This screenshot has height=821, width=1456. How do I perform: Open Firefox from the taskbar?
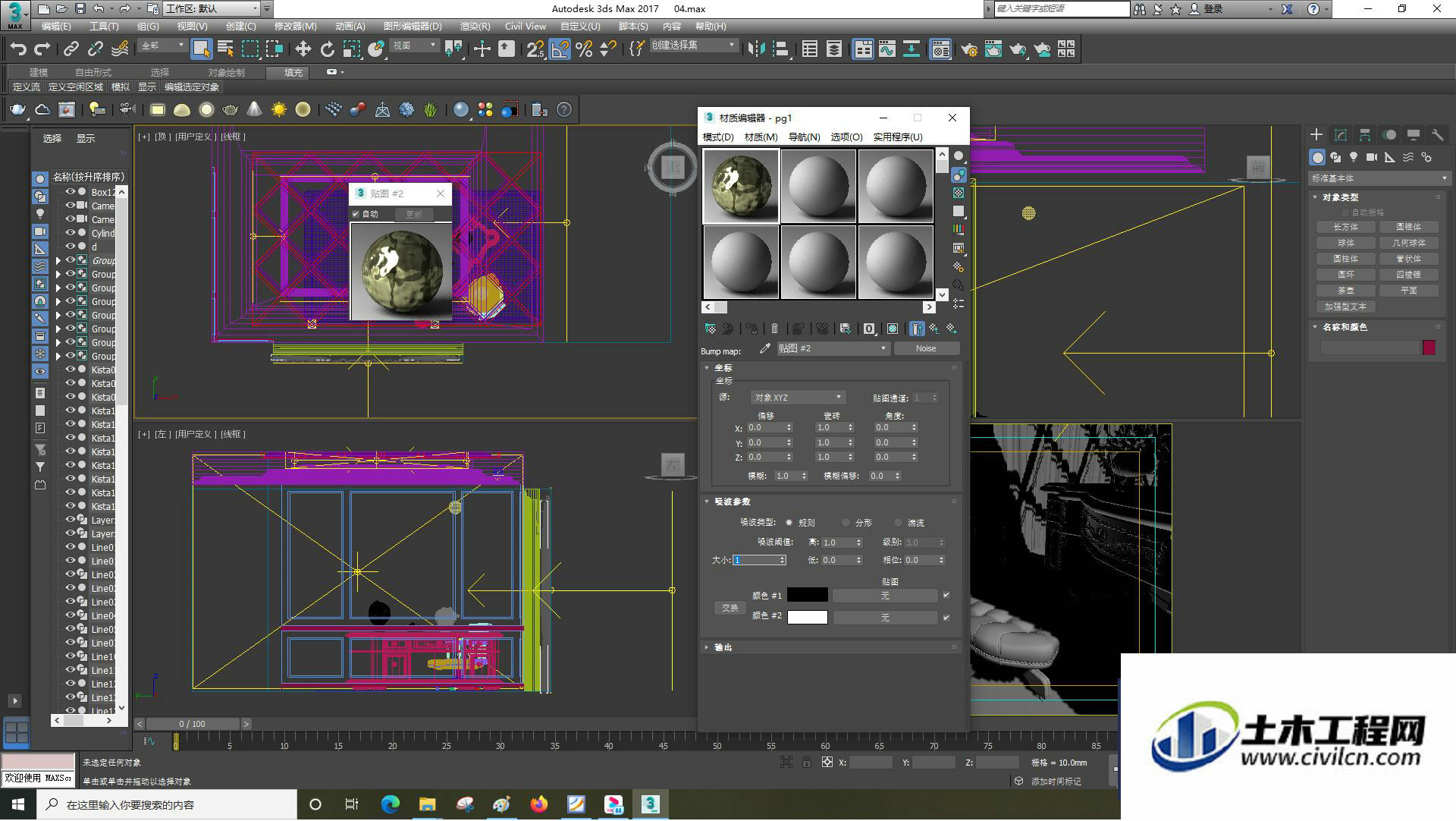(x=539, y=804)
